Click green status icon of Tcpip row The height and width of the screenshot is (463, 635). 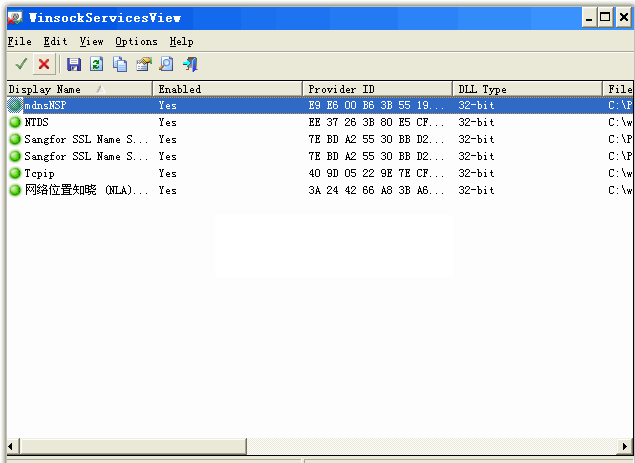(15, 173)
